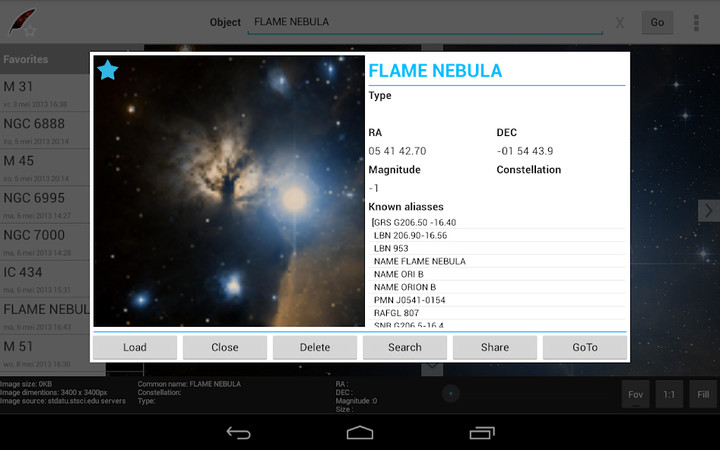Image resolution: width=720 pixels, height=450 pixels.
Task: Tap the Flame Nebula preview image
Action: pos(229,190)
